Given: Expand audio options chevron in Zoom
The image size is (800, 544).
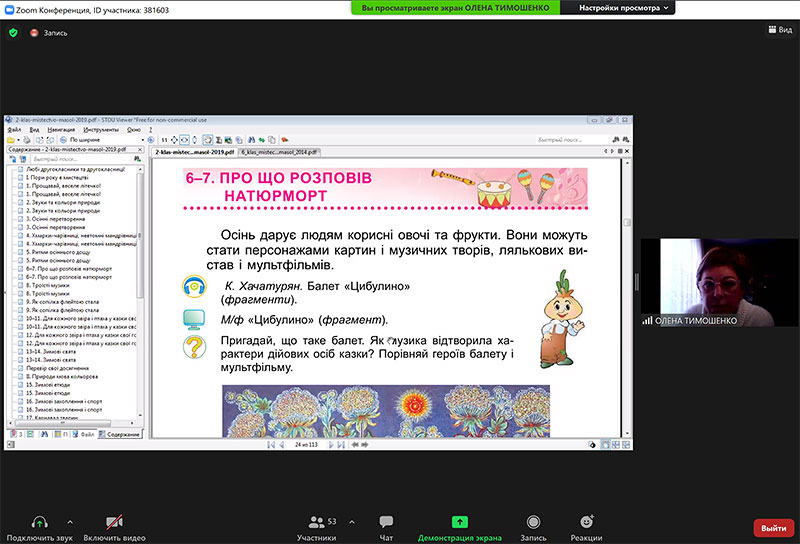Looking at the screenshot, I should click(70, 522).
